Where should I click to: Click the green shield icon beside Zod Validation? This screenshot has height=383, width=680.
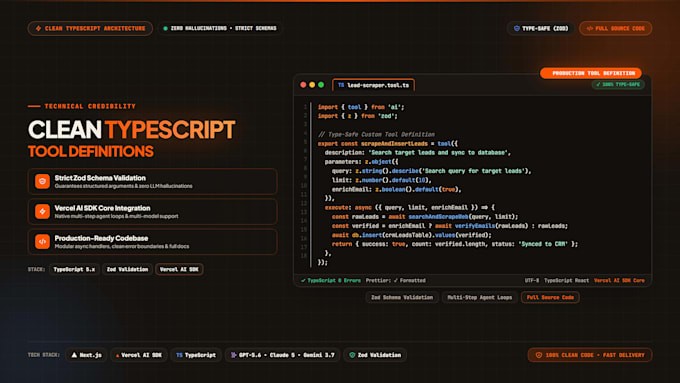point(352,355)
